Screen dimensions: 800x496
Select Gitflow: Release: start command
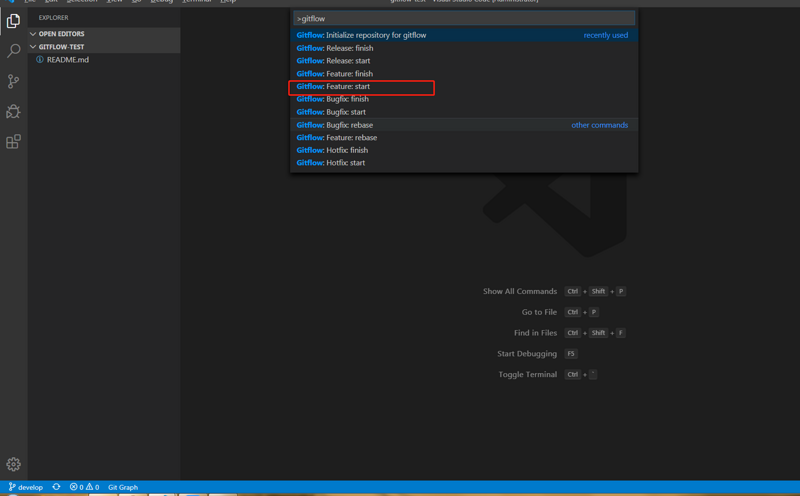[x=464, y=61]
